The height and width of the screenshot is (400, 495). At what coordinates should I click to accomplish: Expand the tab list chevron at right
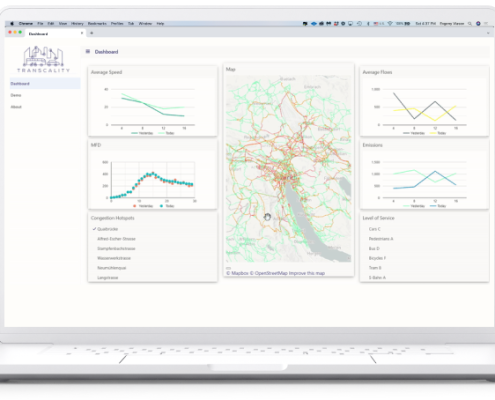click(x=488, y=33)
